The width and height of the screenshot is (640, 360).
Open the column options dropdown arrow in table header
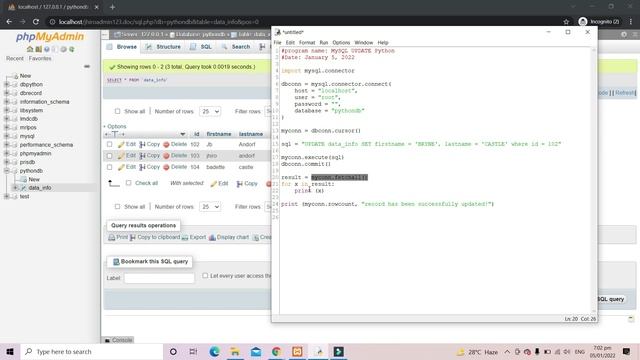coord(182,134)
